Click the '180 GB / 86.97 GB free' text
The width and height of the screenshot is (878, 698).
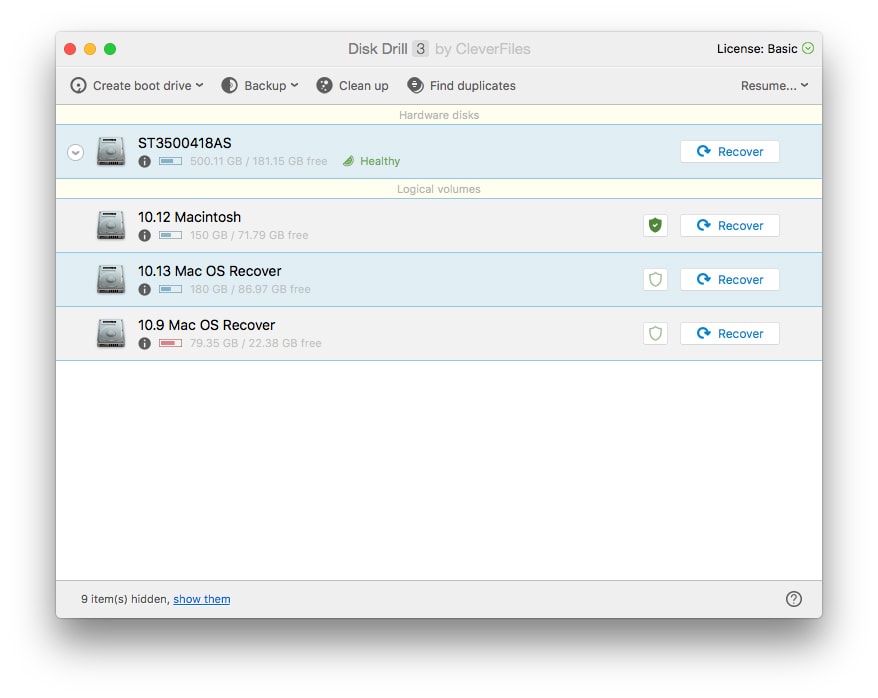pyautogui.click(x=250, y=289)
